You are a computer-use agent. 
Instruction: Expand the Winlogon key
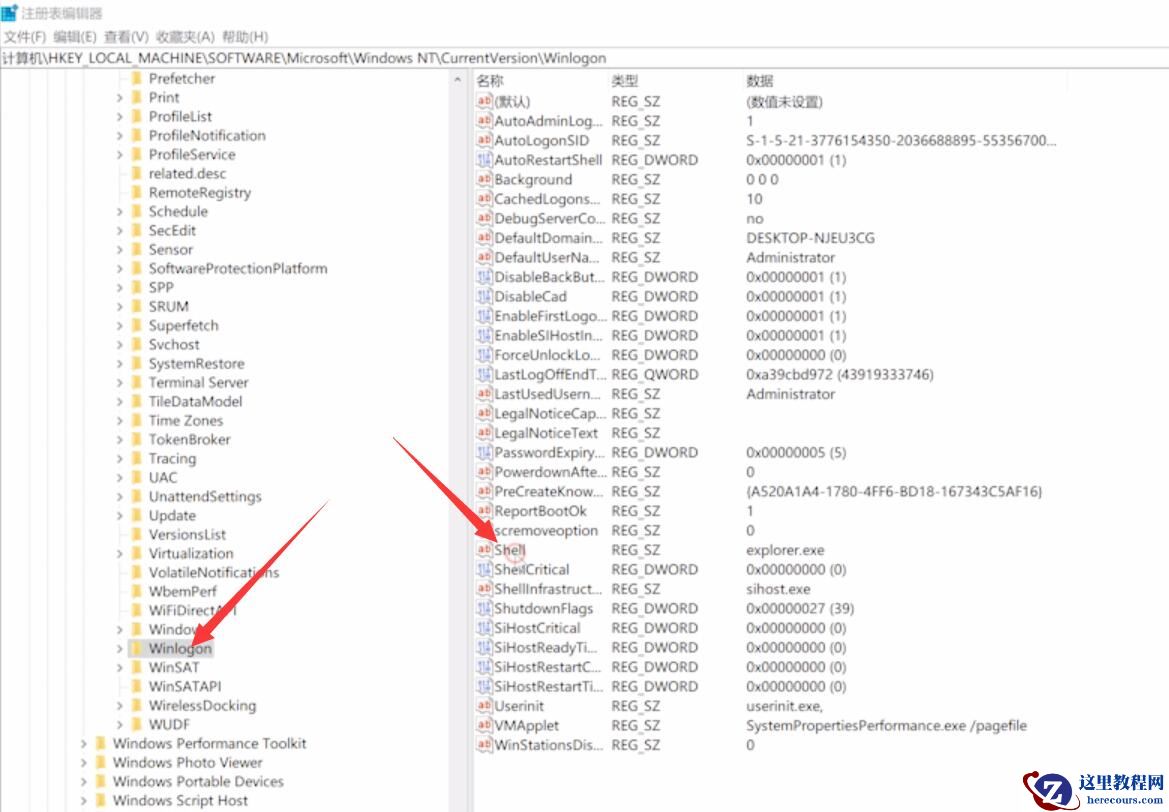119,649
